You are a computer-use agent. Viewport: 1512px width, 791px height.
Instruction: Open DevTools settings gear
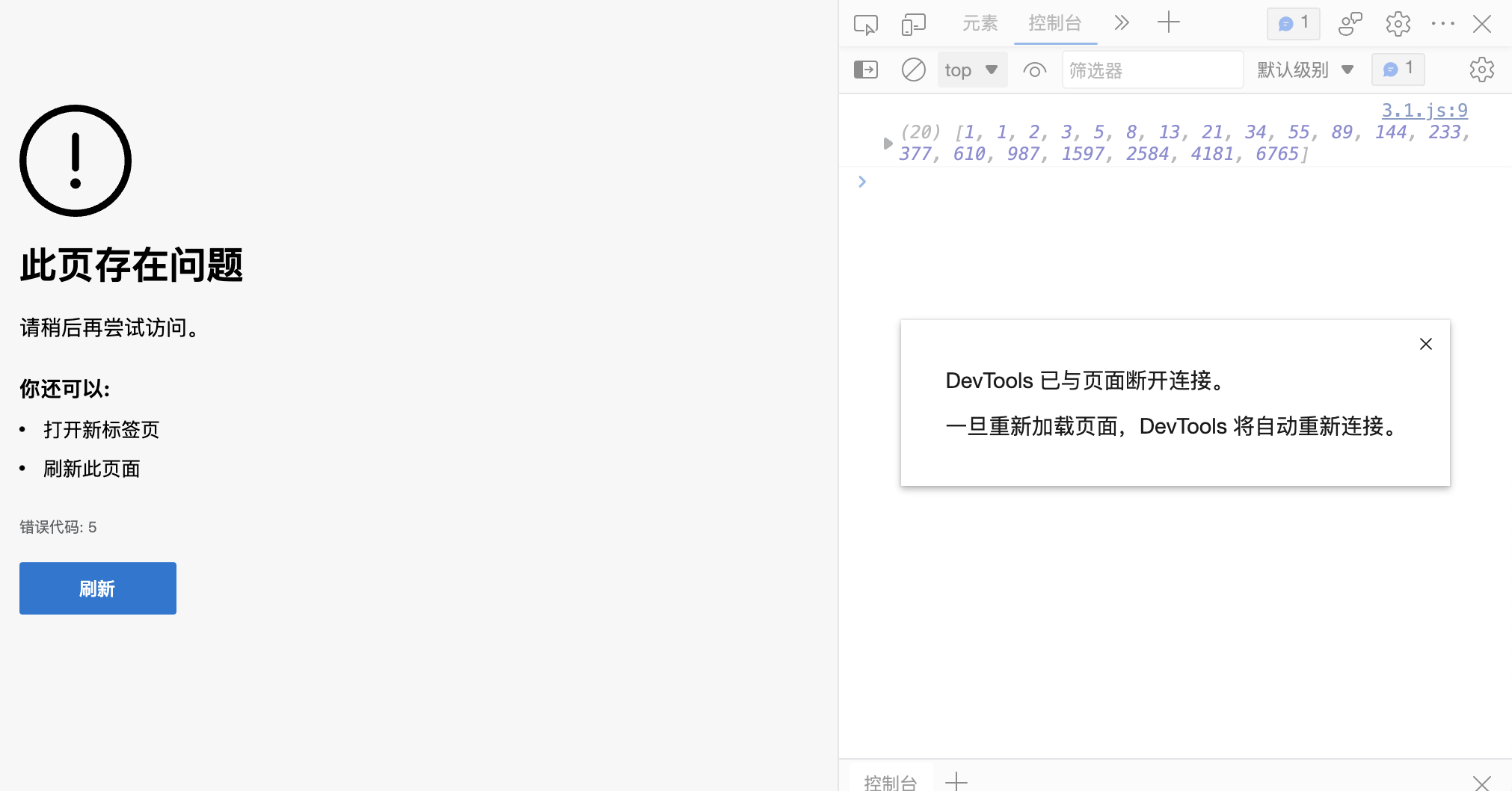1398,24
